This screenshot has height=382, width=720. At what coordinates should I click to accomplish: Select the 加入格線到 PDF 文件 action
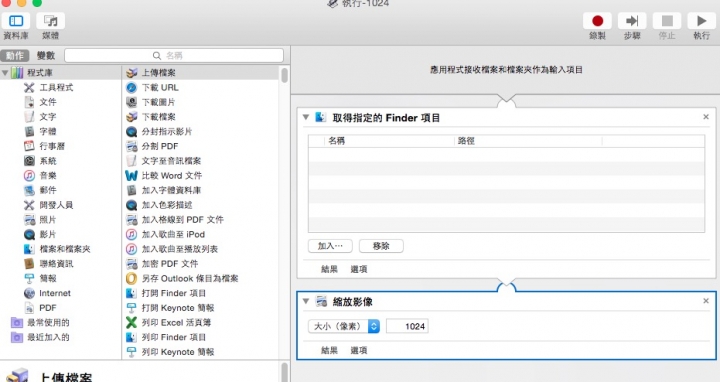[x=183, y=219]
